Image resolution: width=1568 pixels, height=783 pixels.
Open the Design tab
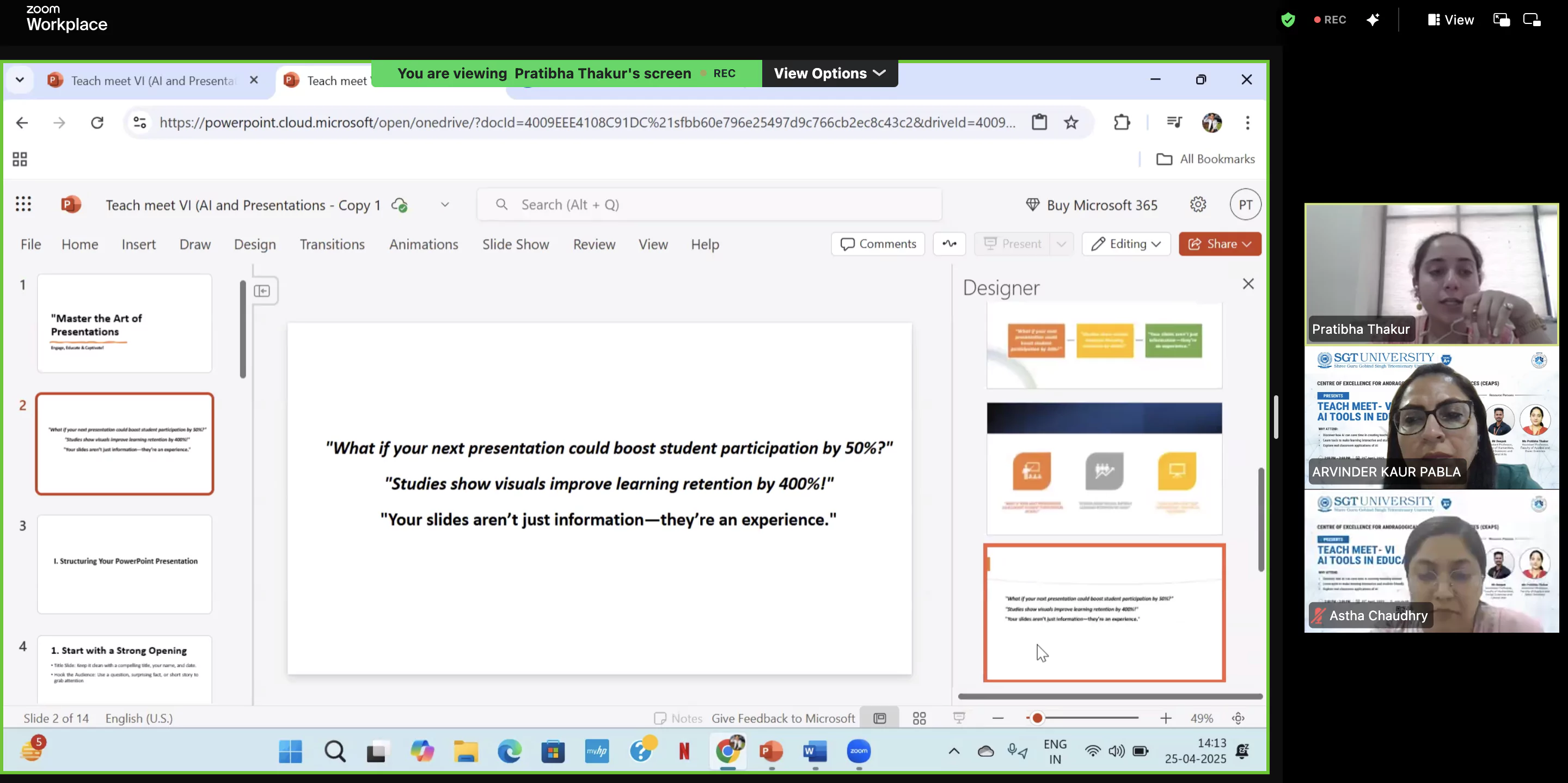coord(255,244)
